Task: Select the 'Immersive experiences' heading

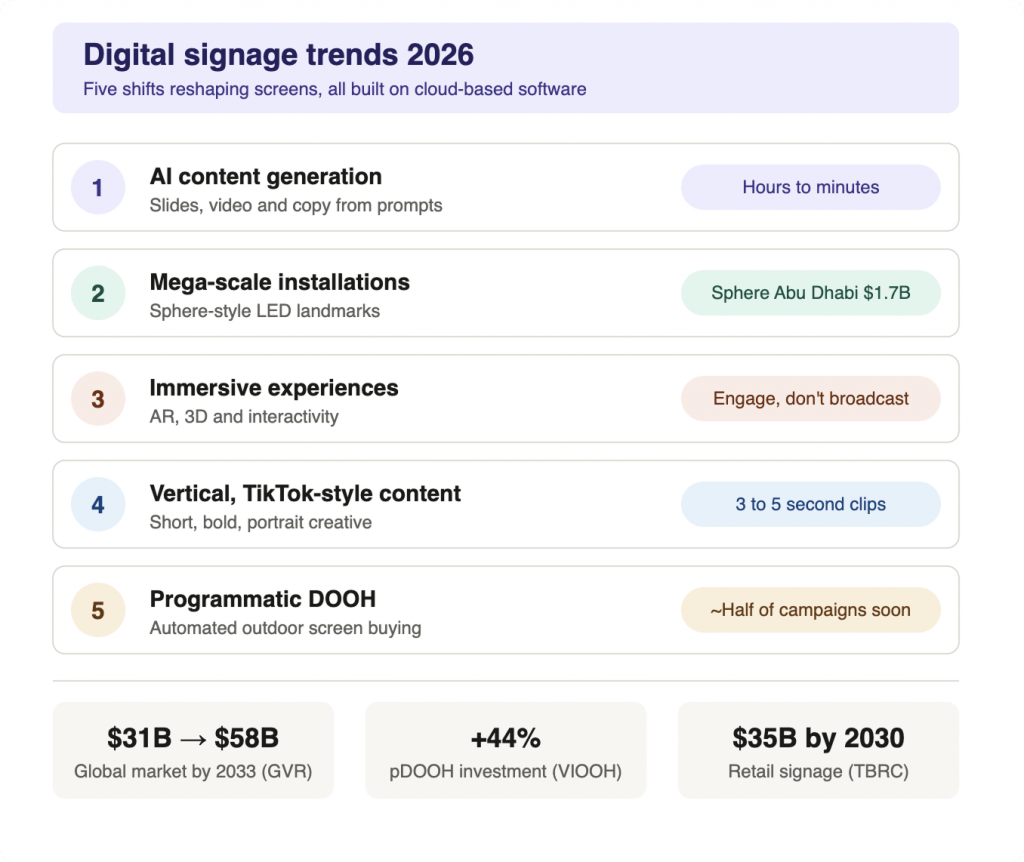Action: 274,389
